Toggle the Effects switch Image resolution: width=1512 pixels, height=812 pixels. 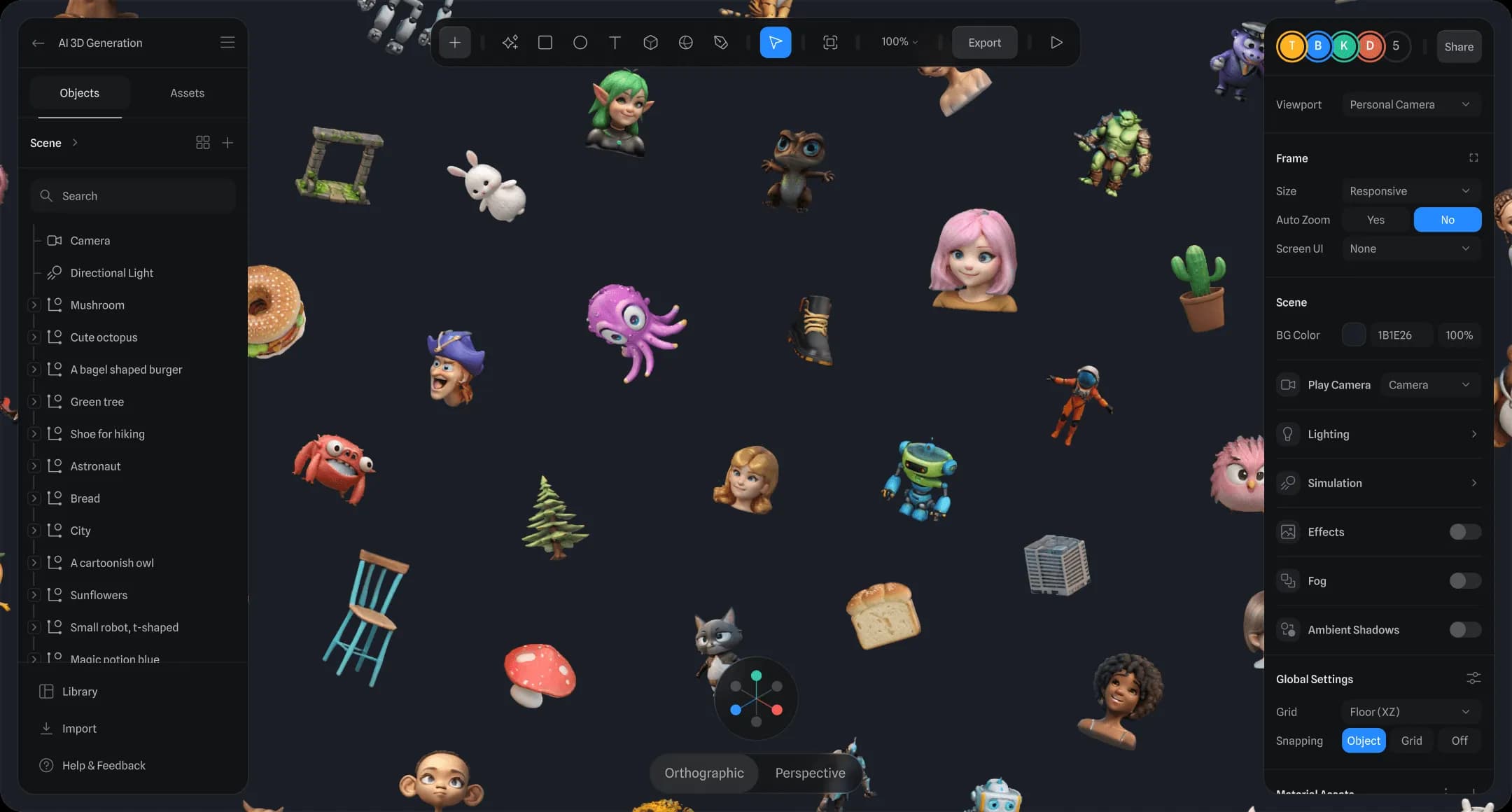click(1465, 532)
